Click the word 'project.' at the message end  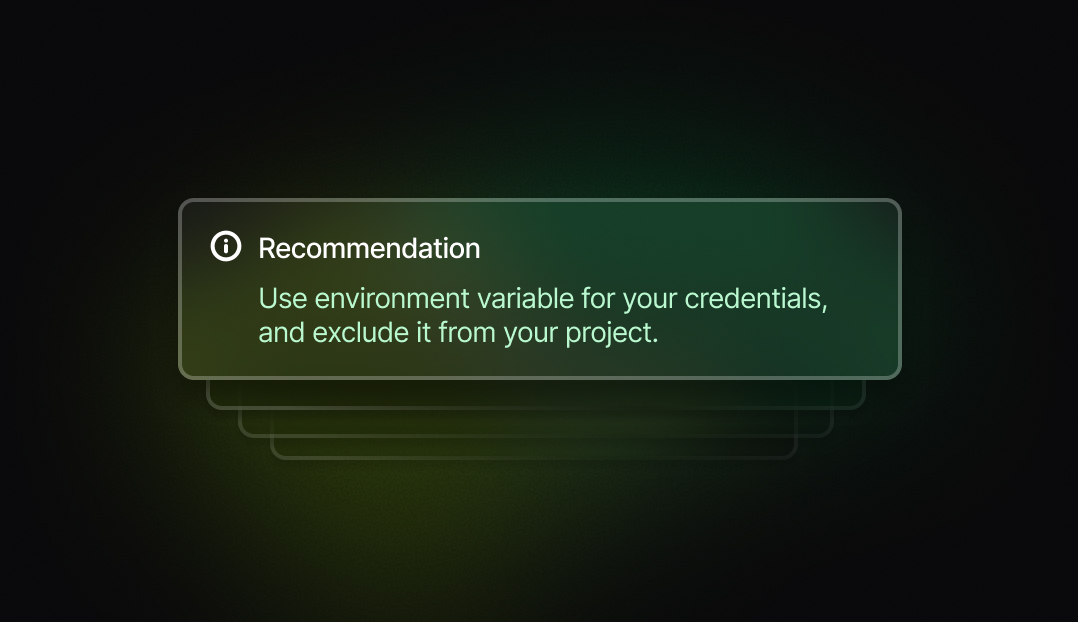tap(612, 333)
